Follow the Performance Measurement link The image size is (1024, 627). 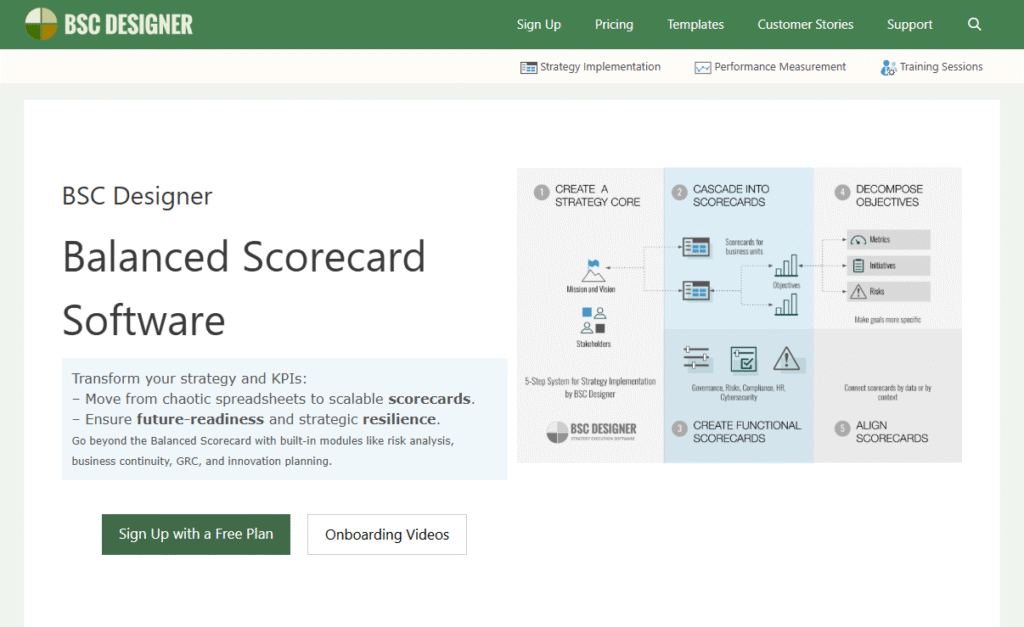(780, 67)
